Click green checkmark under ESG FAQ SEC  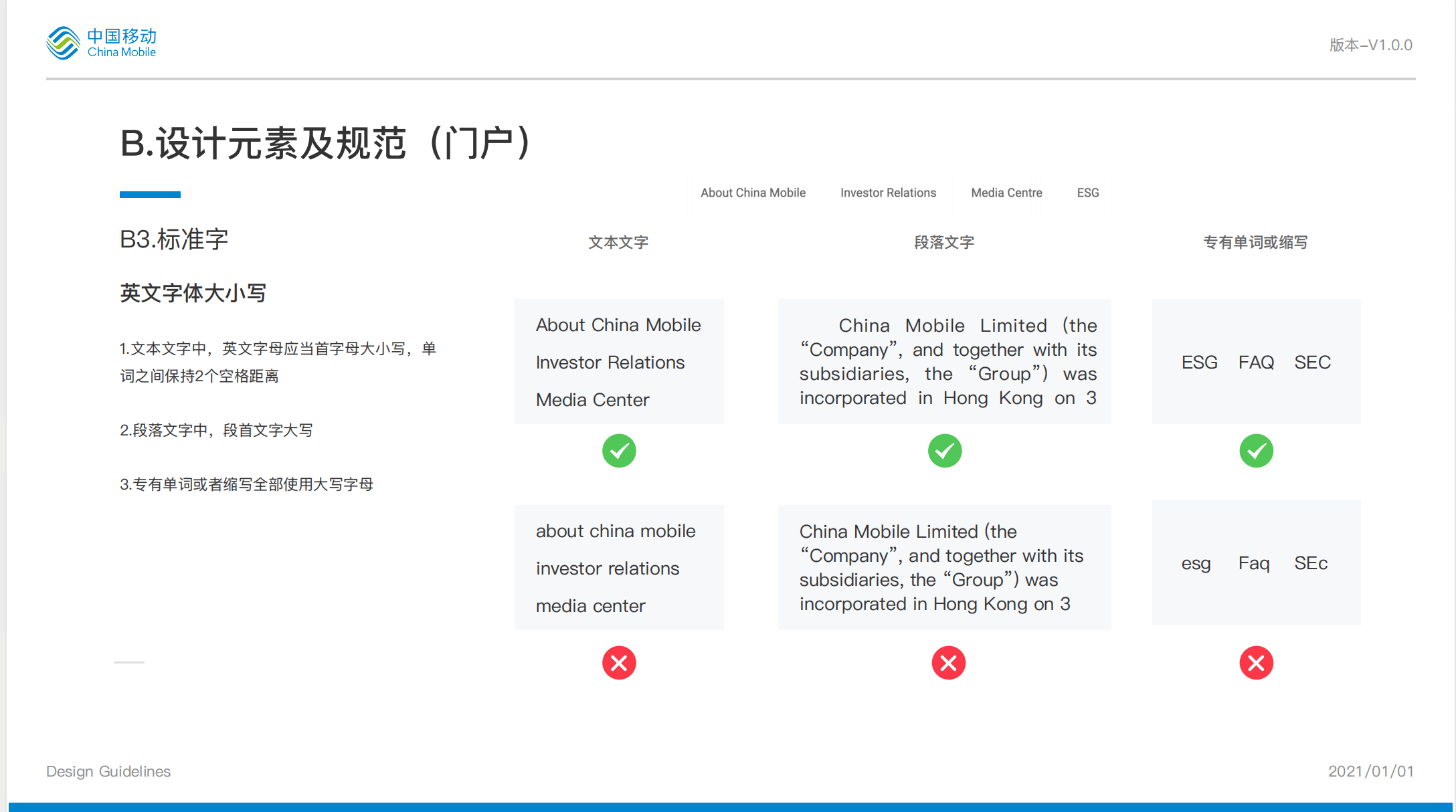coord(1256,451)
